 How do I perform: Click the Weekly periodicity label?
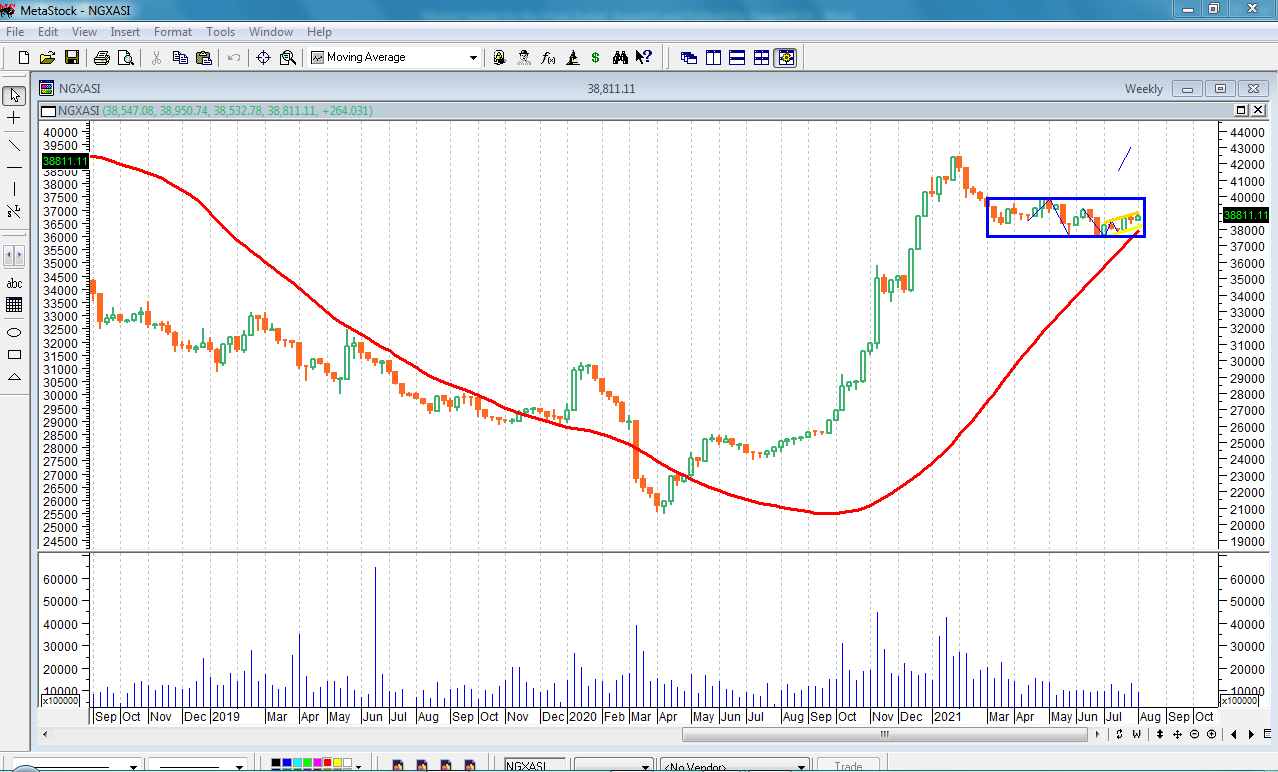point(1143,89)
